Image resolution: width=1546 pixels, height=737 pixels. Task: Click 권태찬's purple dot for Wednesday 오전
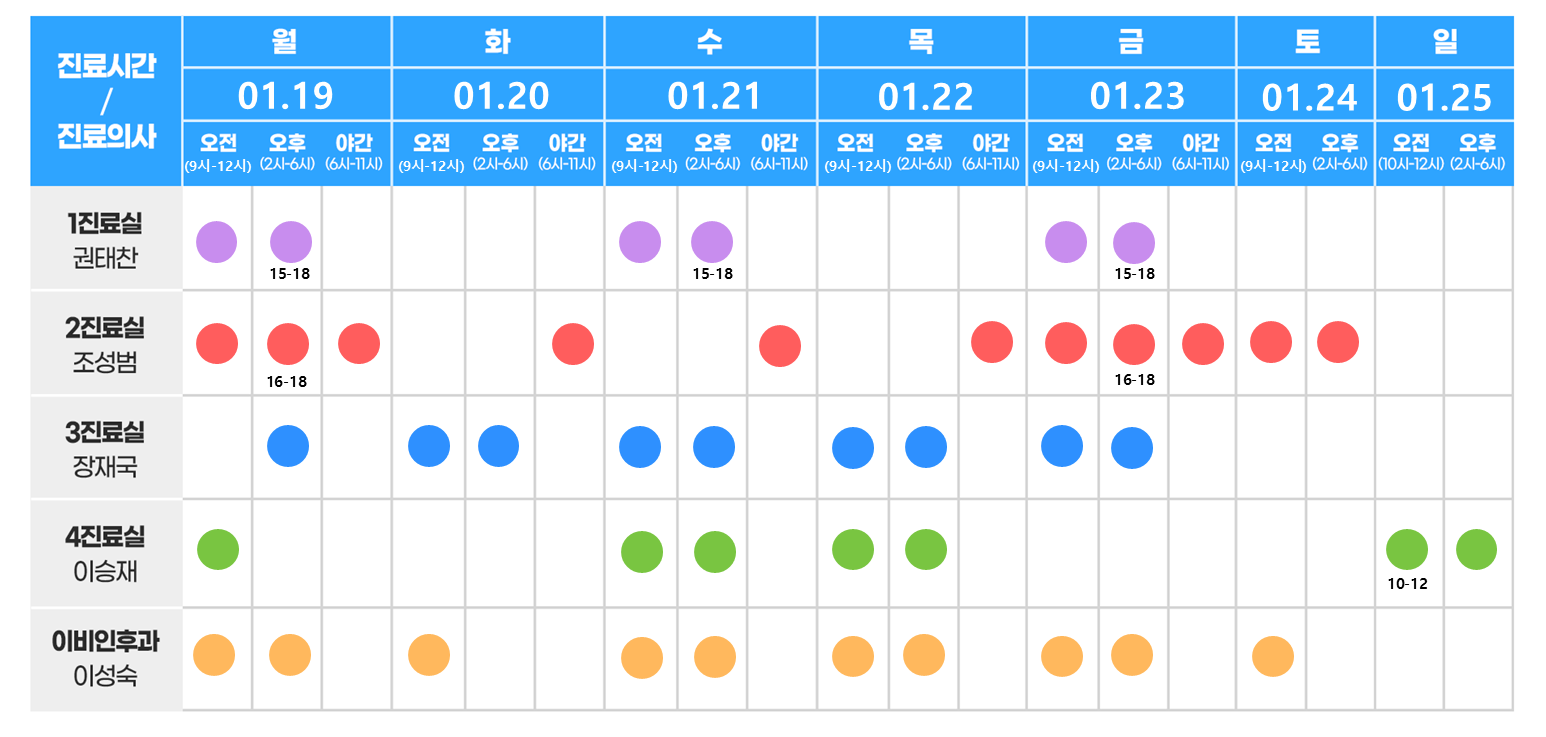click(640, 242)
